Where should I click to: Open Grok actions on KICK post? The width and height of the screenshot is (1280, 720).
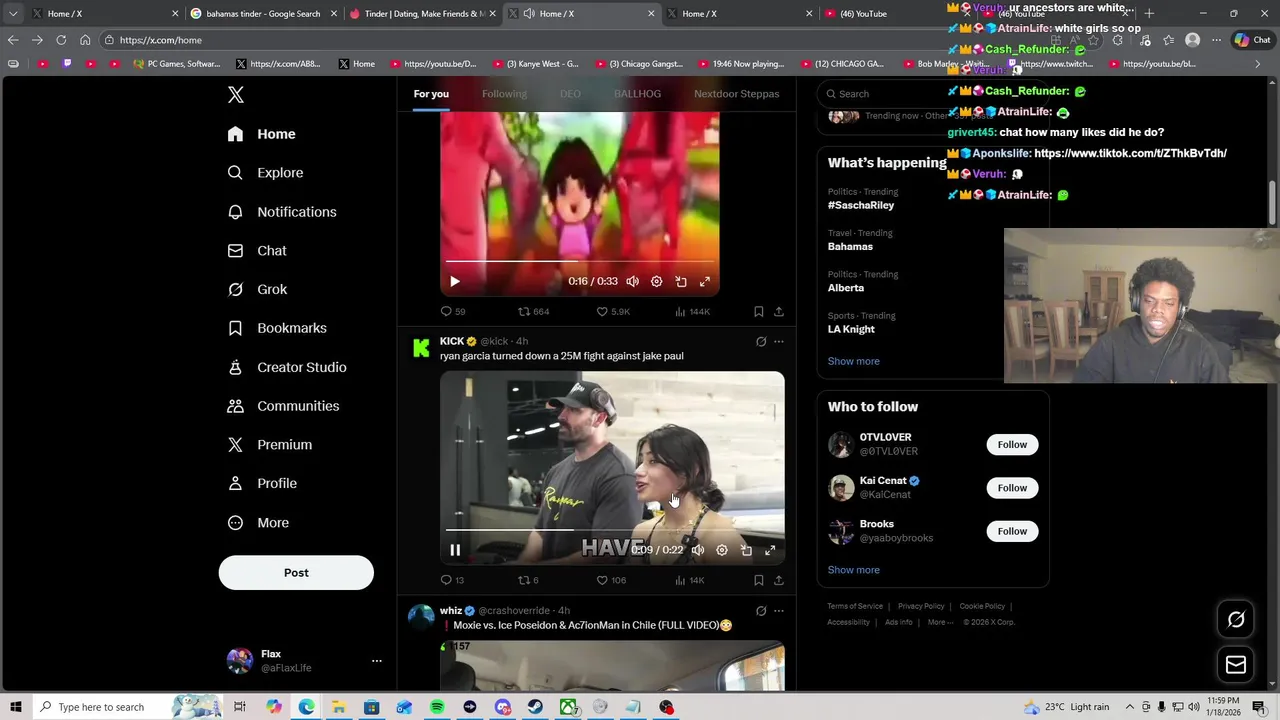tap(761, 342)
